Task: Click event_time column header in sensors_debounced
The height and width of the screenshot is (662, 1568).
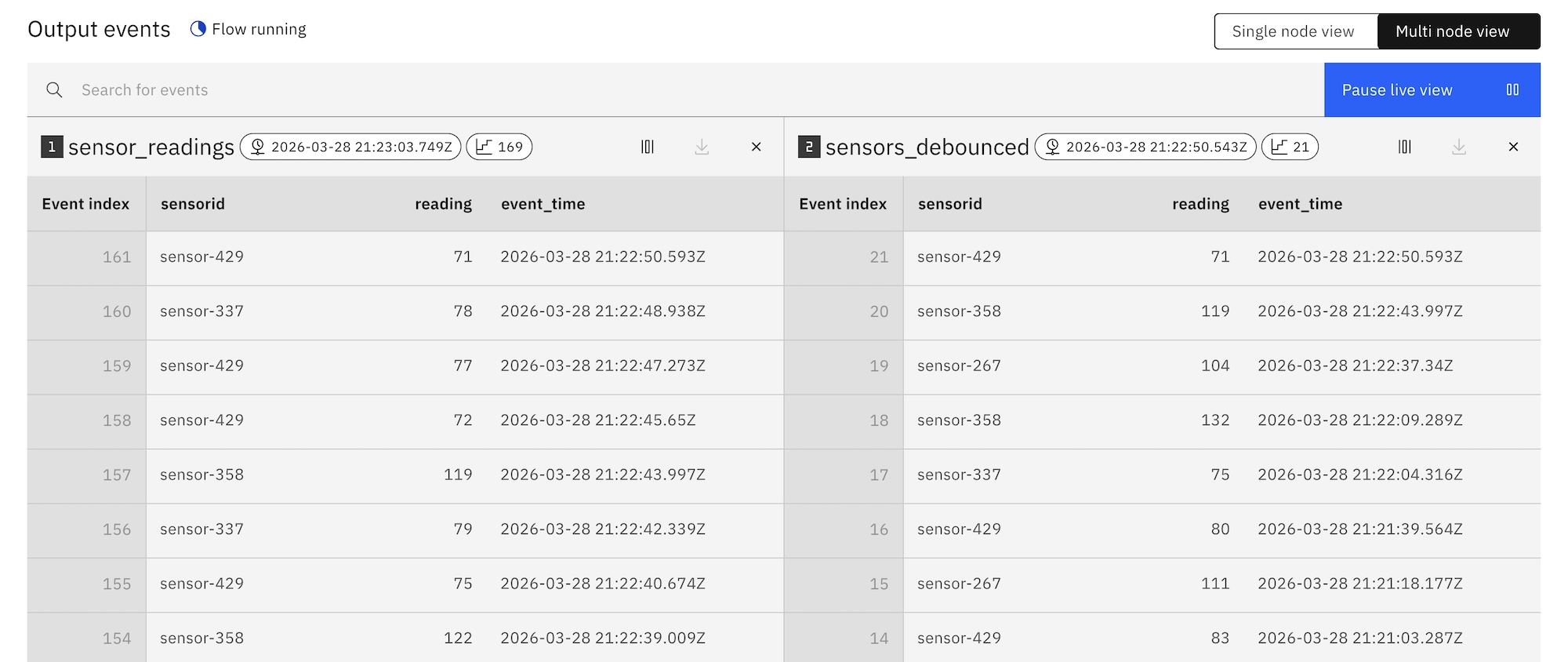Action: pyautogui.click(x=1300, y=204)
